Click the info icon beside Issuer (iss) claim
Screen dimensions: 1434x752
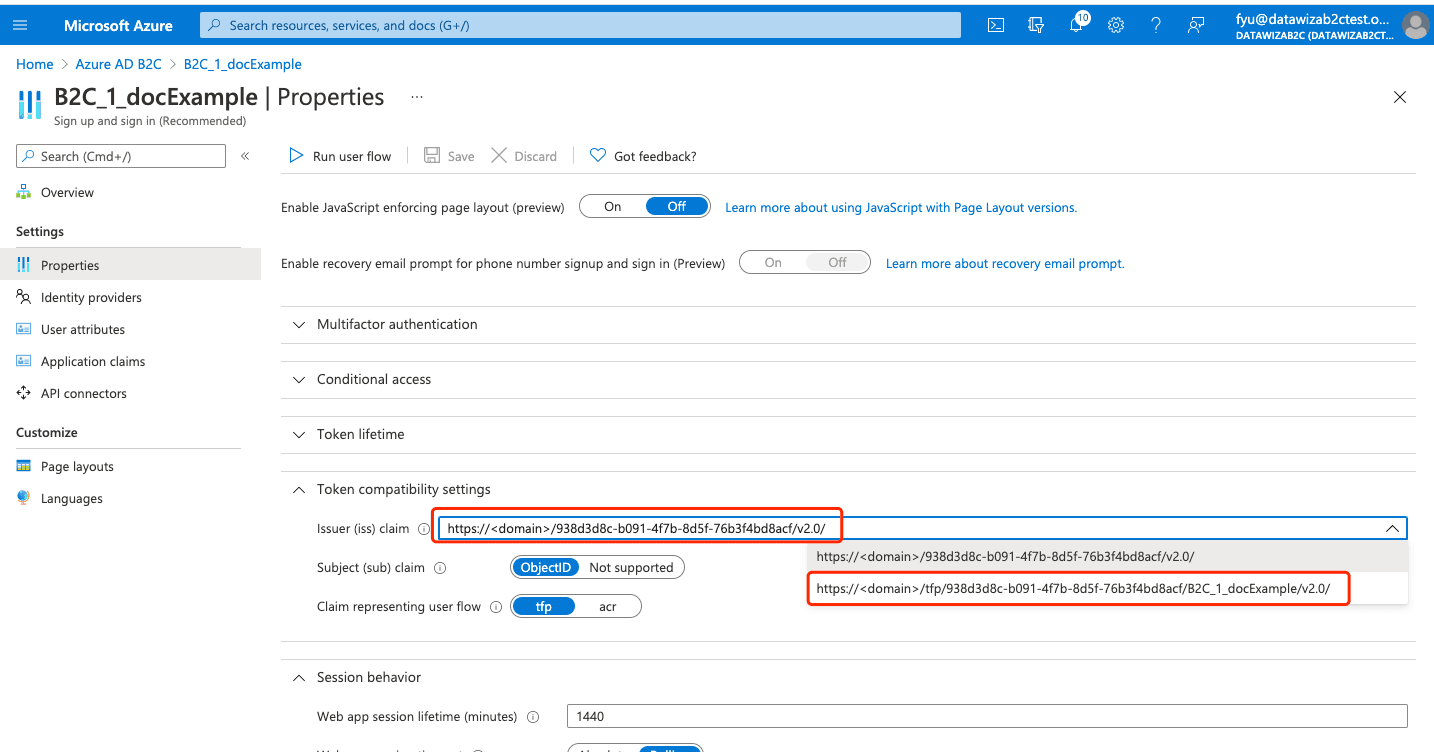click(424, 529)
